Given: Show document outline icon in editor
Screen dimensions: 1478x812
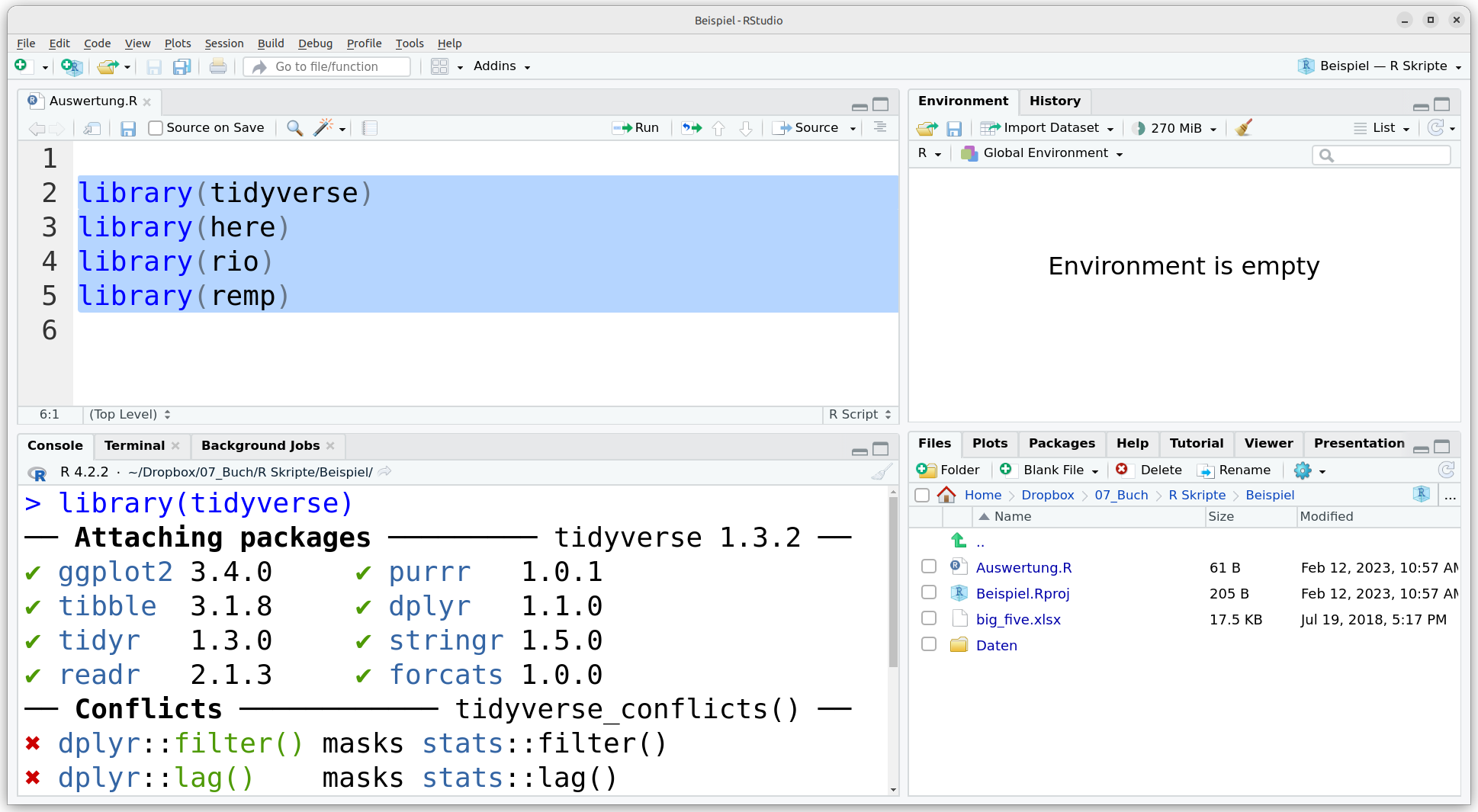Looking at the screenshot, I should pyautogui.click(x=880, y=127).
